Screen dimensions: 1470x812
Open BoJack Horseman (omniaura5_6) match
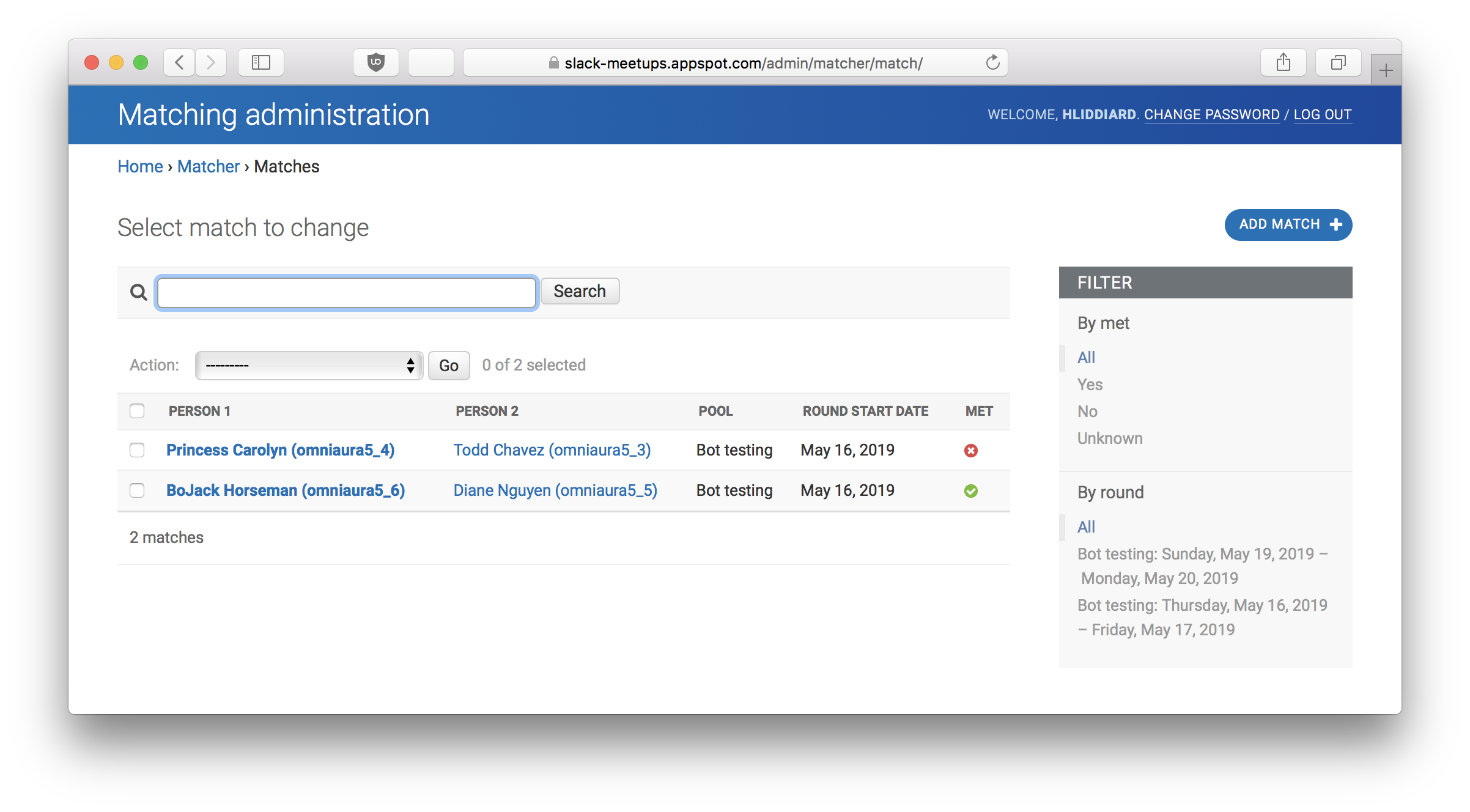[286, 490]
